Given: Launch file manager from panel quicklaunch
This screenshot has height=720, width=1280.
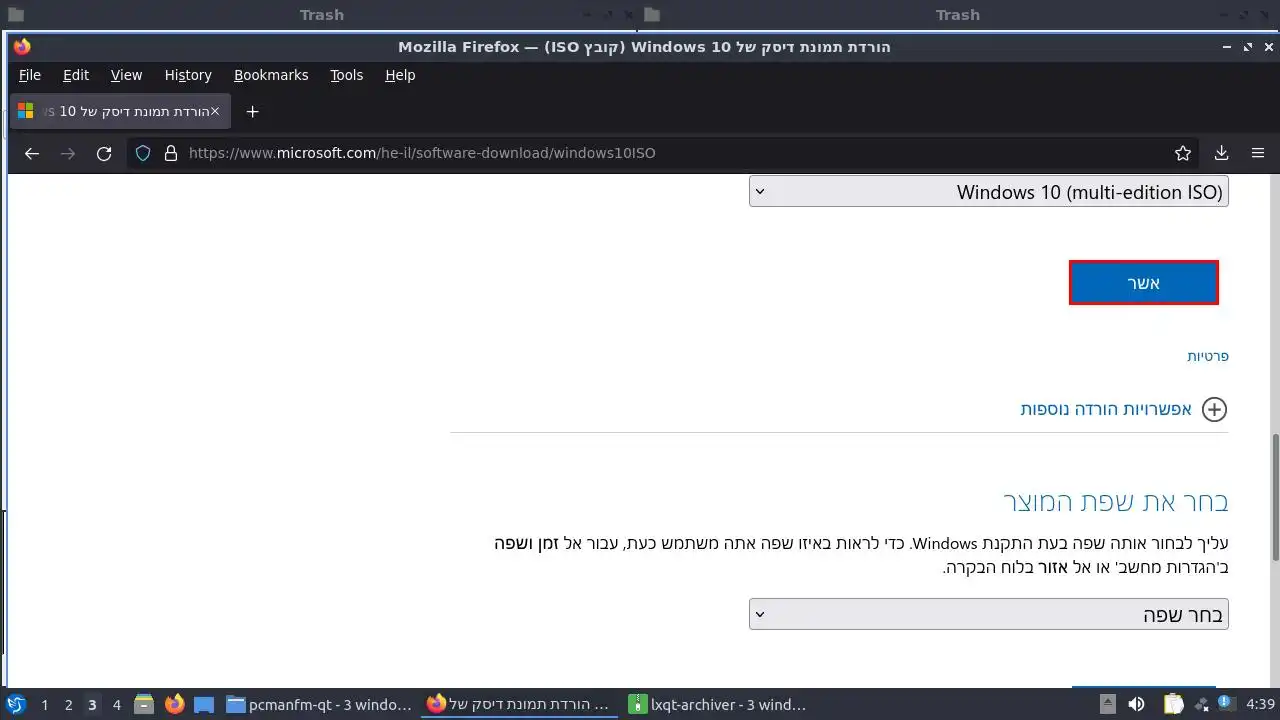Looking at the screenshot, I should pyautogui.click(x=144, y=705).
